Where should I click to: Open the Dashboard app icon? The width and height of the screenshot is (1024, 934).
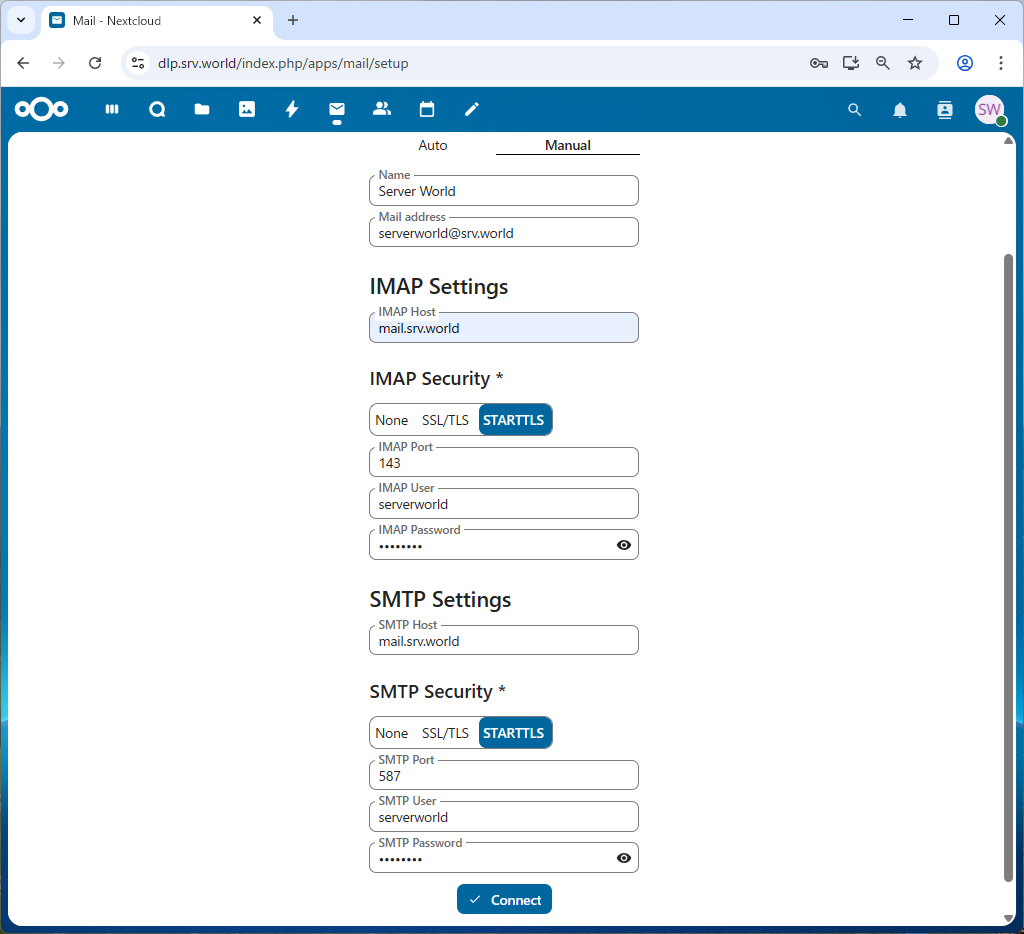click(x=112, y=109)
